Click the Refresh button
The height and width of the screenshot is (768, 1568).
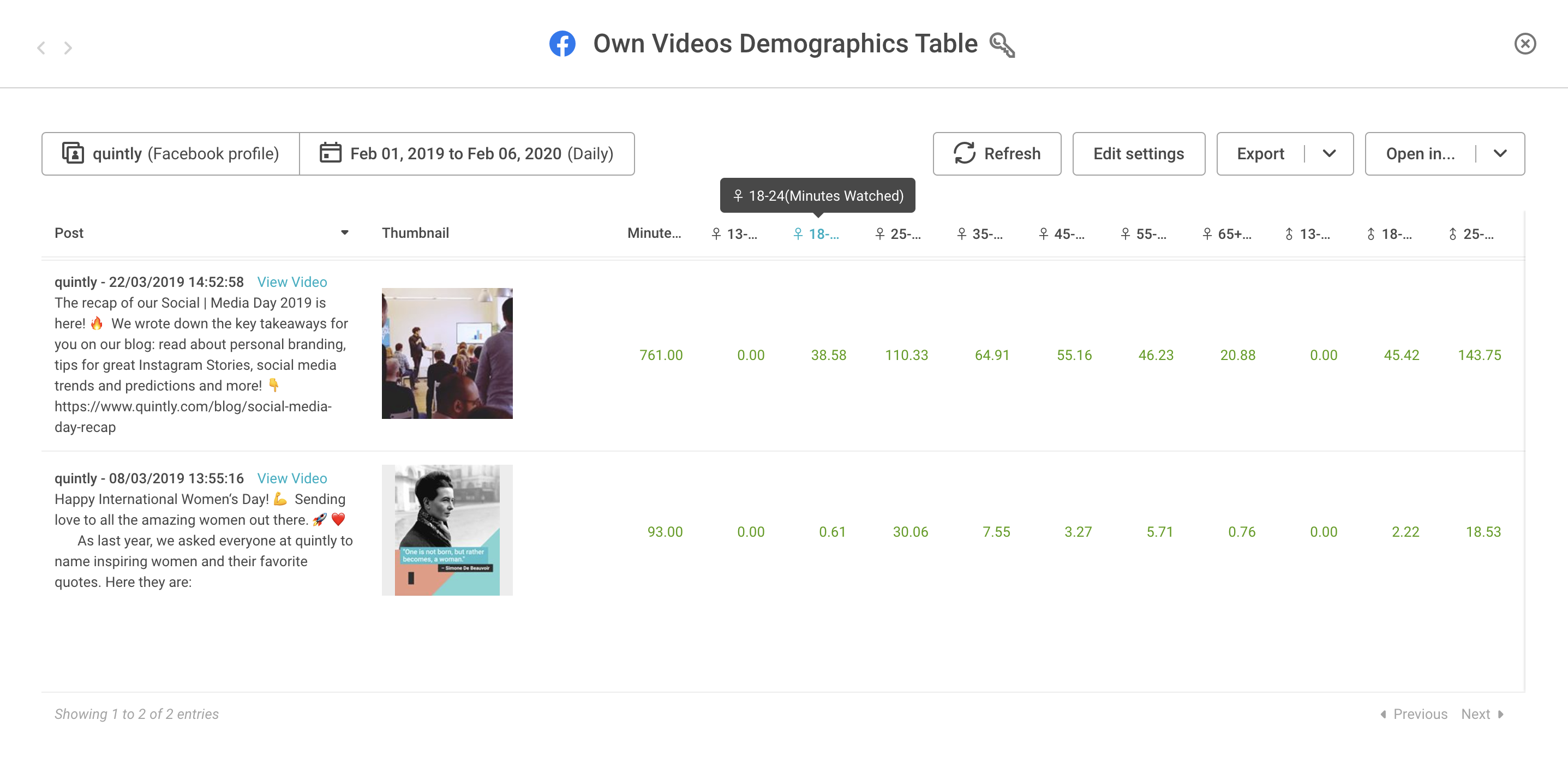tap(997, 153)
